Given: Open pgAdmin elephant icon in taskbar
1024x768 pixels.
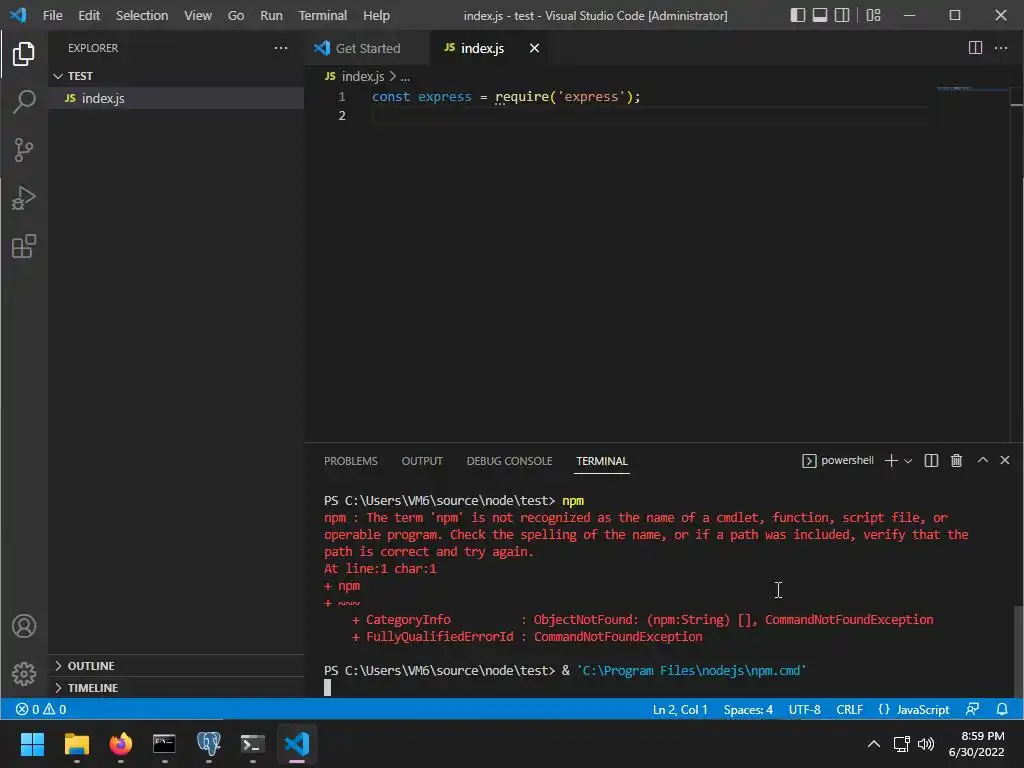Looking at the screenshot, I should coord(208,743).
